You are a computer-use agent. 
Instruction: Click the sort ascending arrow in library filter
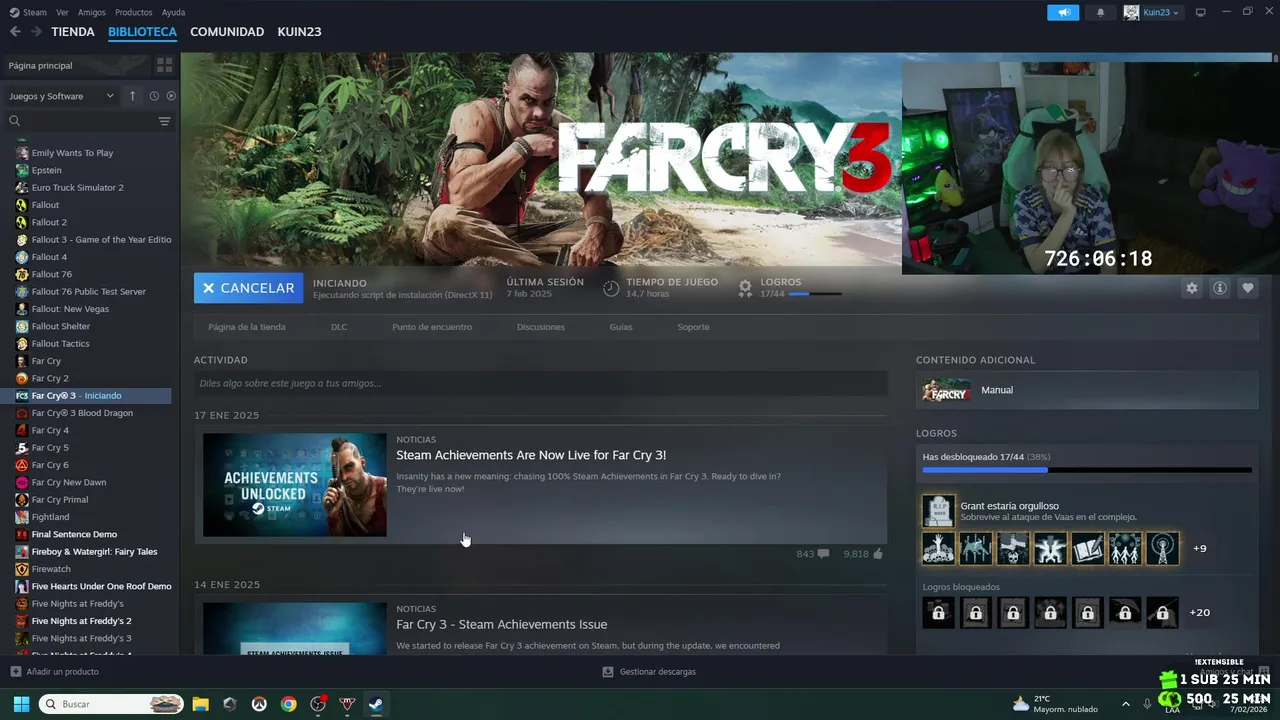coord(132,96)
